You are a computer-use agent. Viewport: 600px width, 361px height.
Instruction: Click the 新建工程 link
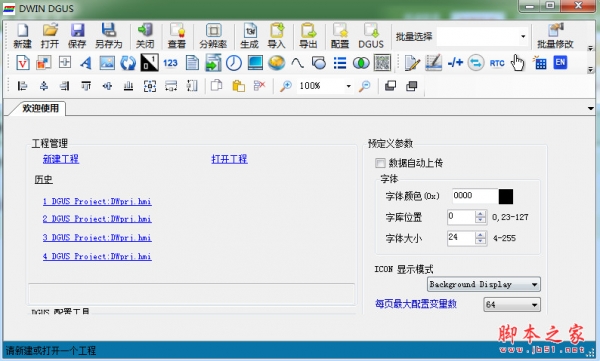point(61,159)
